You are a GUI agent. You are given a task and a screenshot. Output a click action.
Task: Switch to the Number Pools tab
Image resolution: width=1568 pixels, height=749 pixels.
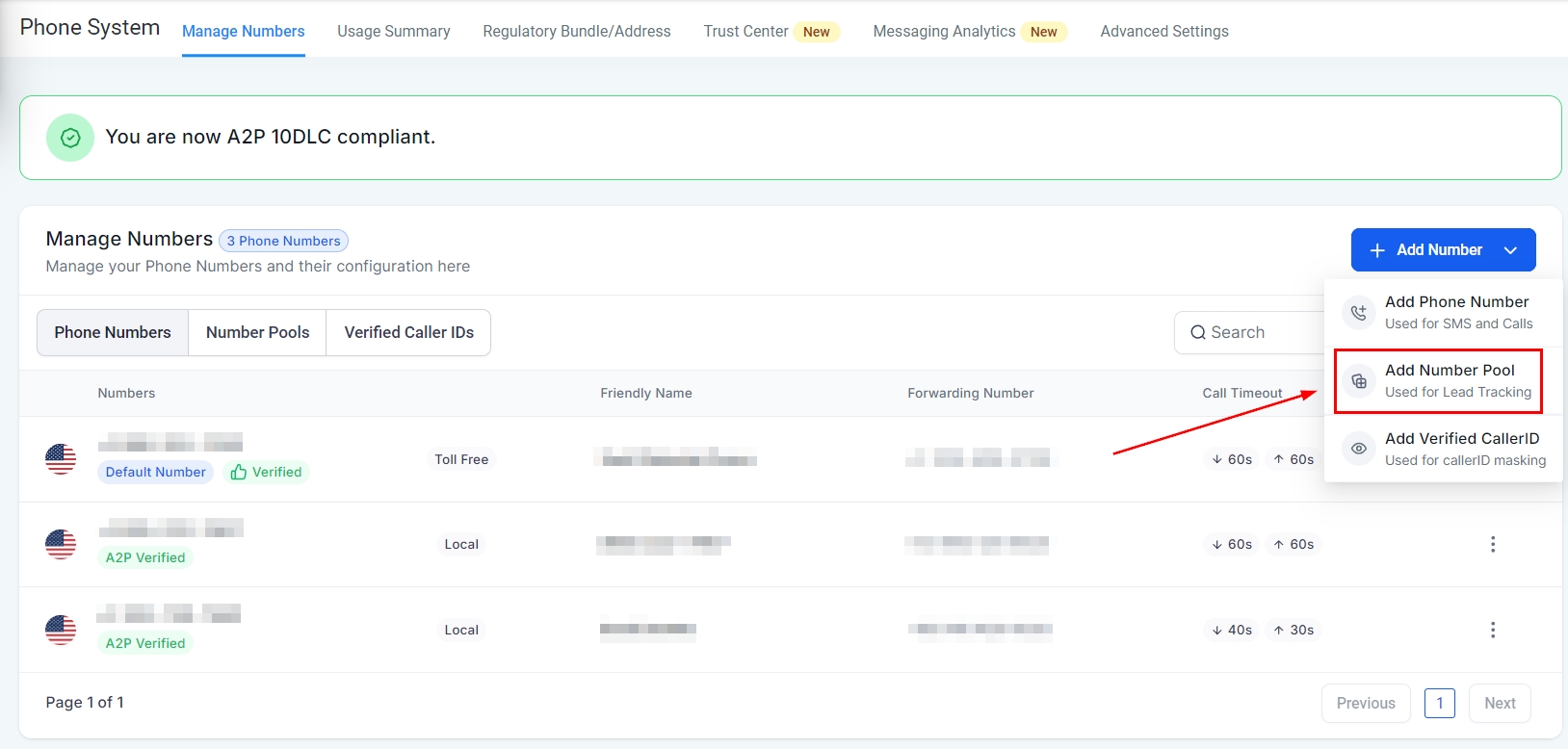click(257, 332)
